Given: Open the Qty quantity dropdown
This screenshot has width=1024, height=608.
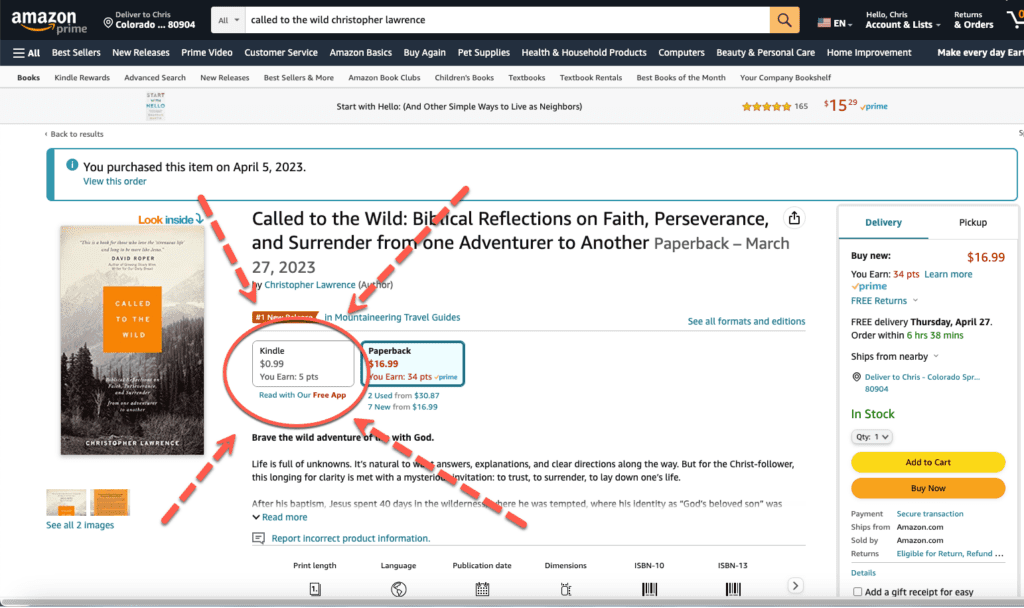Looking at the screenshot, I should coord(871,437).
